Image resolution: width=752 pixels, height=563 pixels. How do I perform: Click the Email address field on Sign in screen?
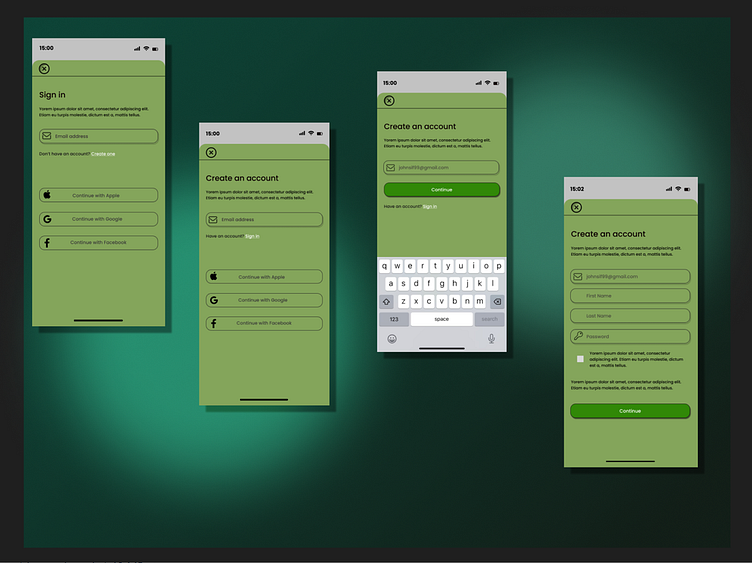pyautogui.click(x=98, y=136)
